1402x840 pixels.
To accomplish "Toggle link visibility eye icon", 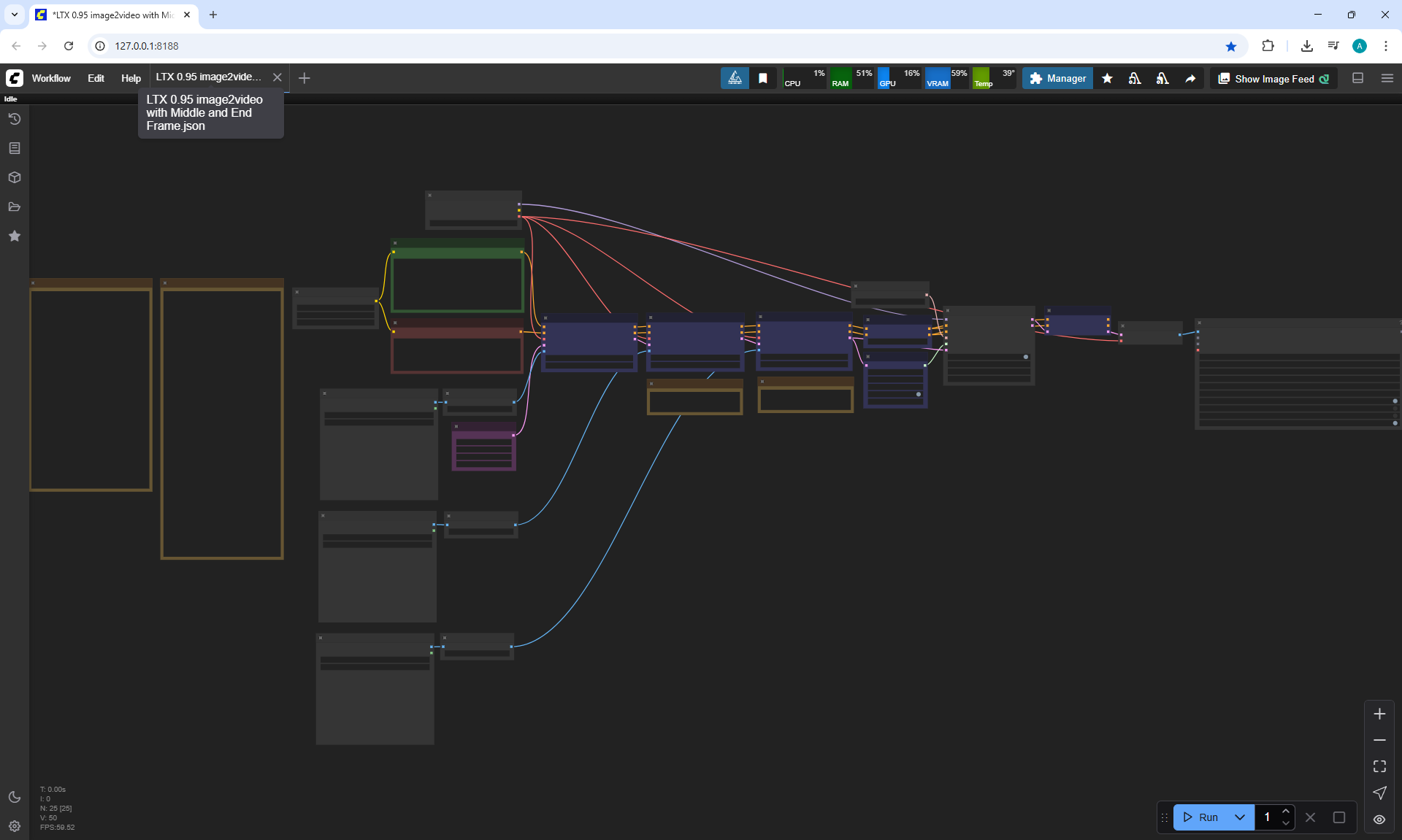I will tap(1379, 820).
